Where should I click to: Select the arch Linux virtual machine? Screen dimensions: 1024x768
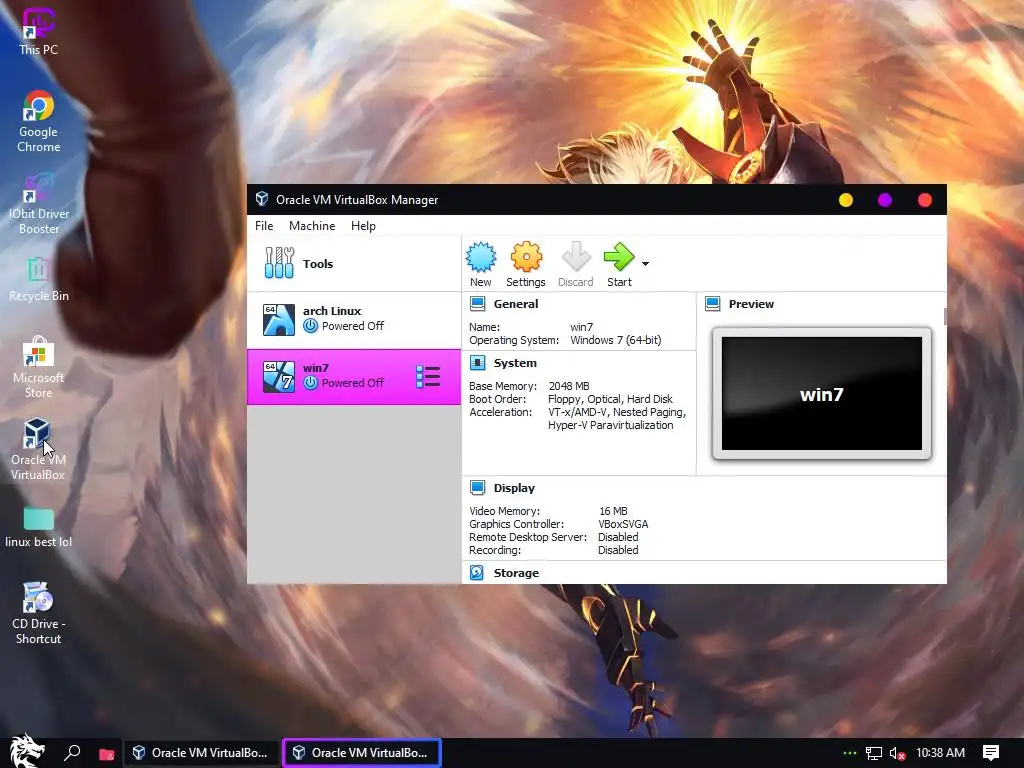(x=354, y=320)
